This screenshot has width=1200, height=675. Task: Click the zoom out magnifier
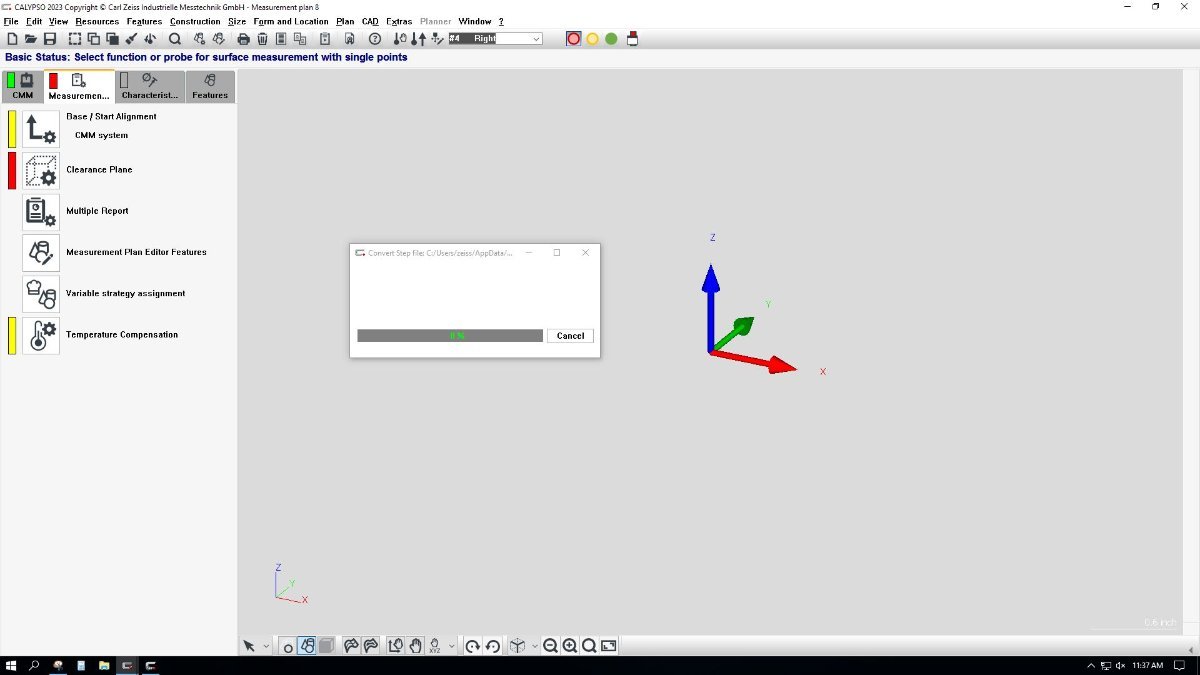pos(550,646)
